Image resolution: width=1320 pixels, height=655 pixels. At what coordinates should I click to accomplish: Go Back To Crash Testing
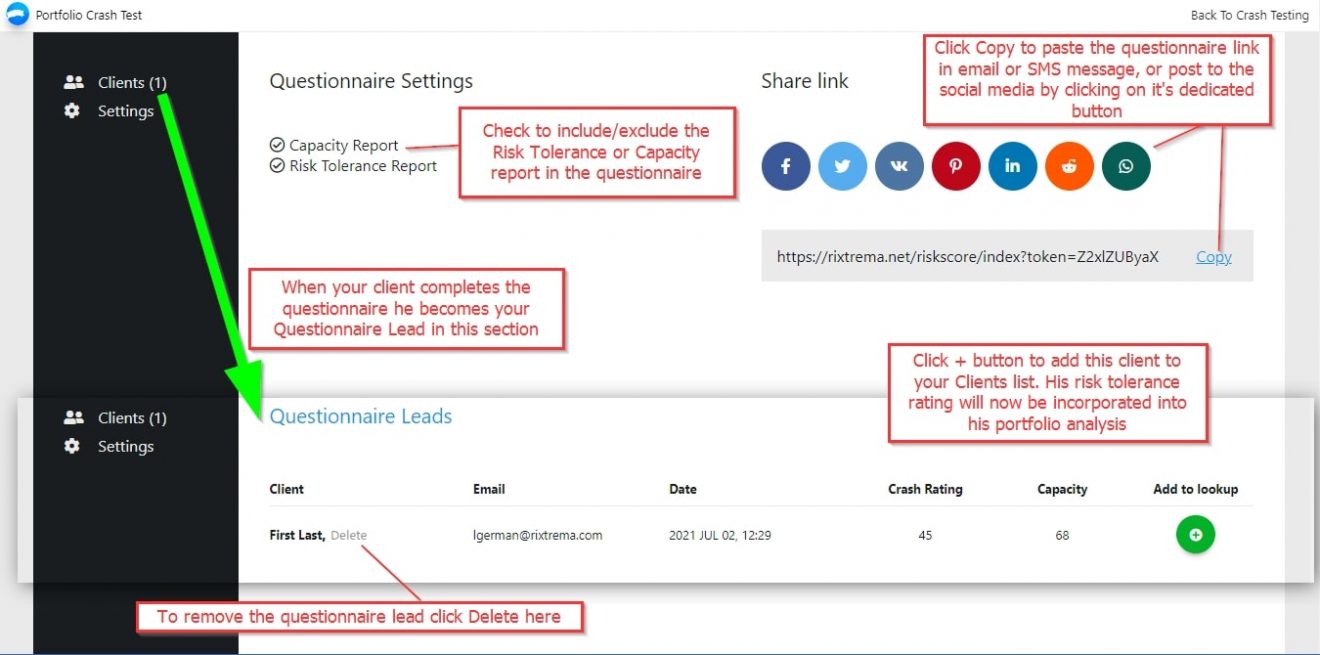point(1249,15)
